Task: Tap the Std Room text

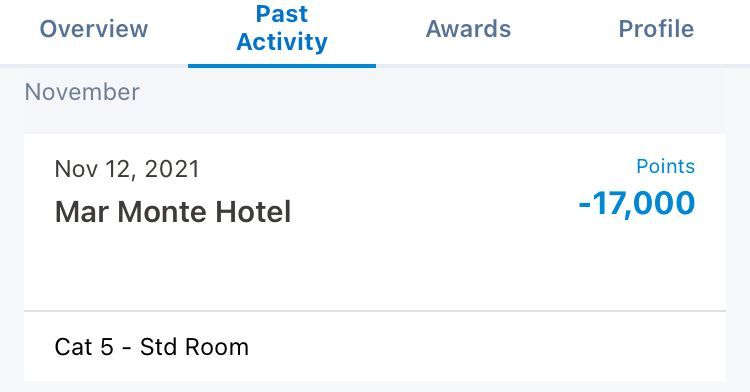Action: 194,347
